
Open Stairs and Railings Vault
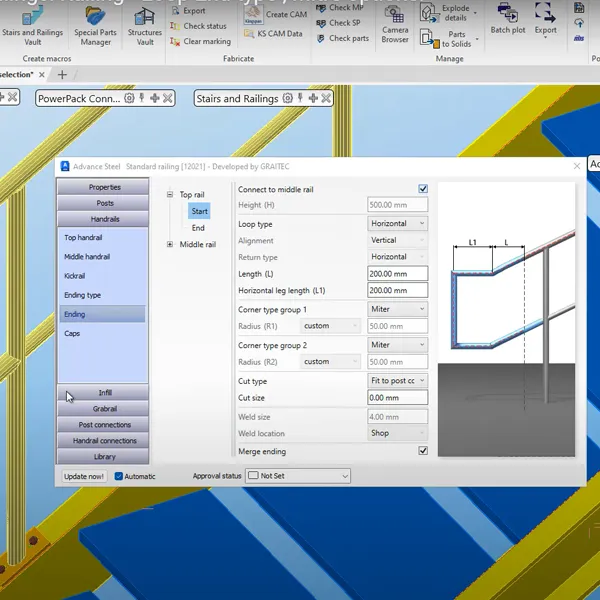33,25
